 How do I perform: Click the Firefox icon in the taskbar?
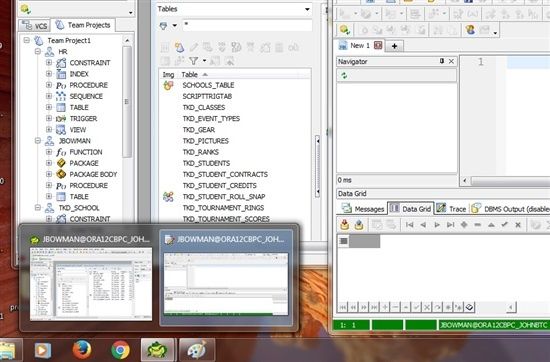(81, 350)
